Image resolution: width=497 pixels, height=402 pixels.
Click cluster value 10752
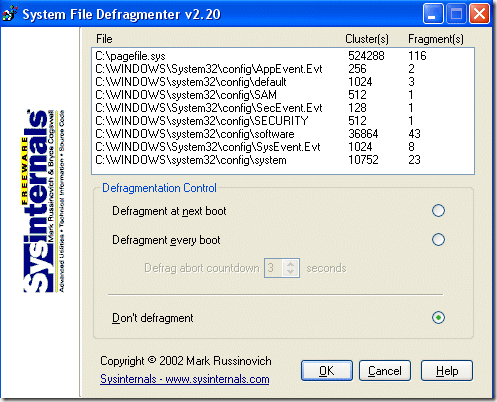(363, 160)
